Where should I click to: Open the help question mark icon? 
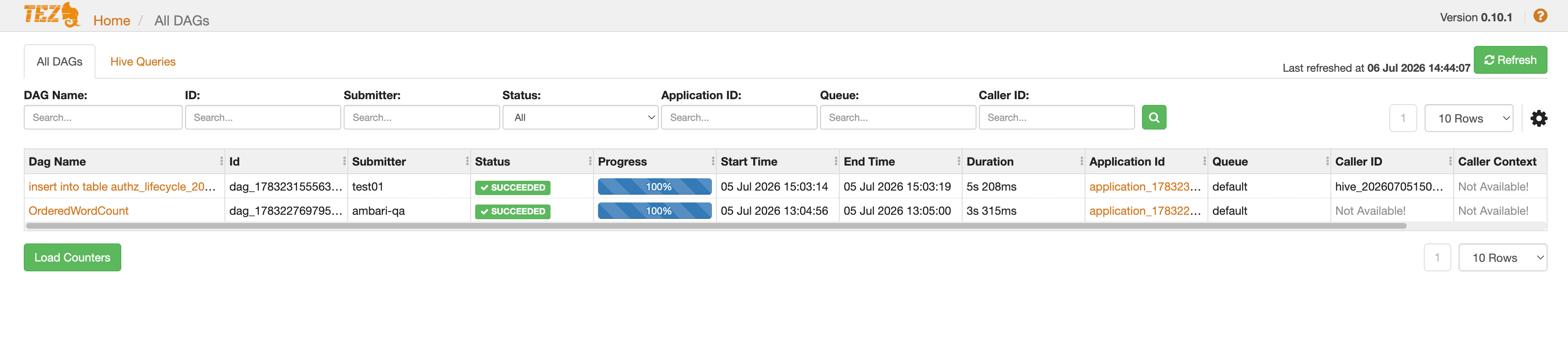[1540, 16]
